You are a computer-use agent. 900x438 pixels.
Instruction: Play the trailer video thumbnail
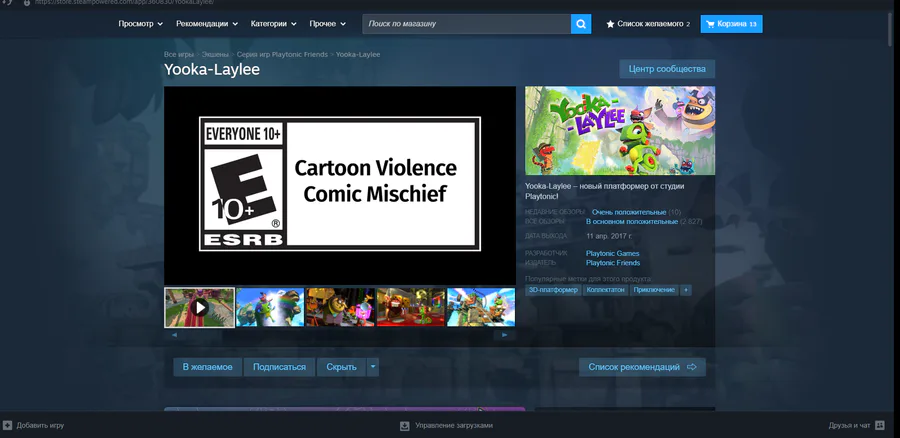tap(199, 308)
